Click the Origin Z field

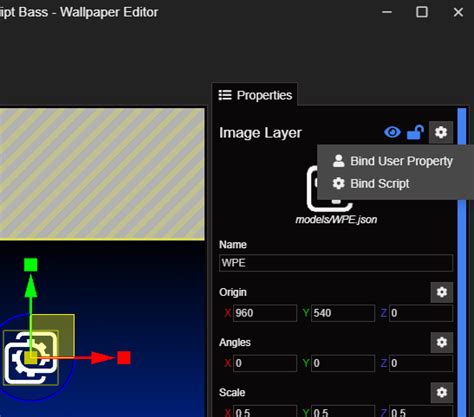click(421, 313)
